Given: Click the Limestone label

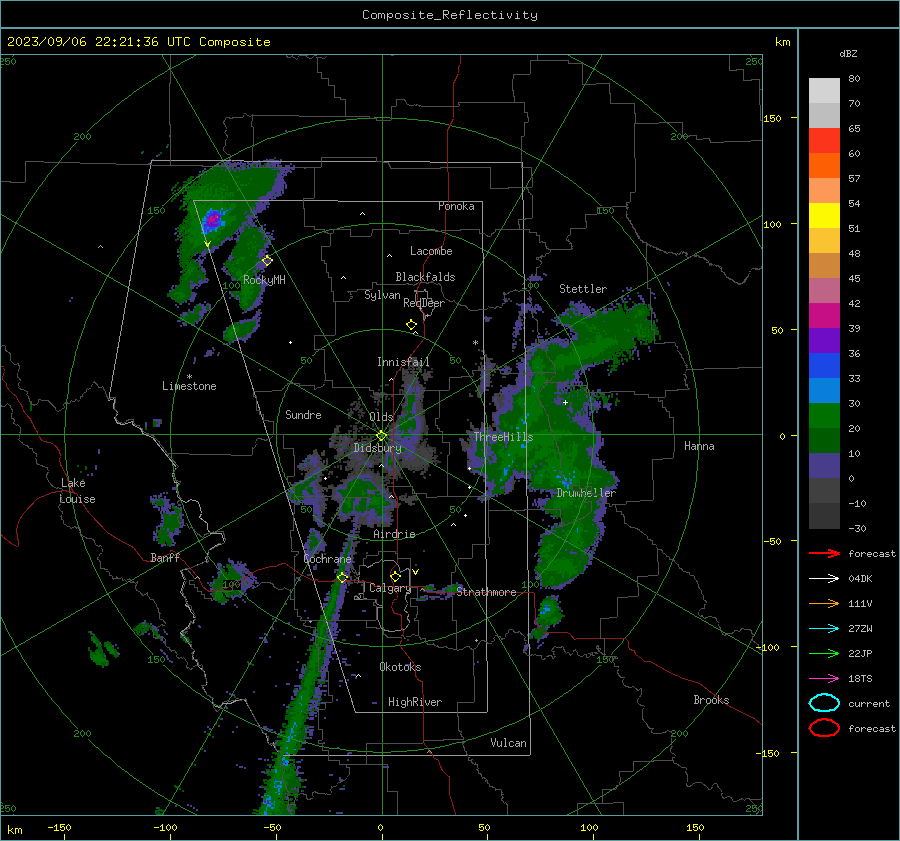Looking at the screenshot, I should (189, 386).
